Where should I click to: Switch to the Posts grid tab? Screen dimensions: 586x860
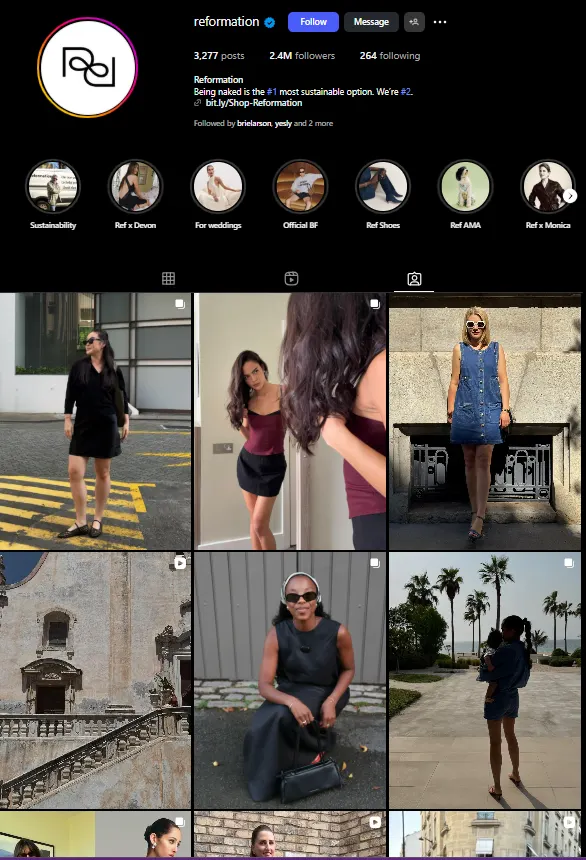pyautogui.click(x=168, y=279)
